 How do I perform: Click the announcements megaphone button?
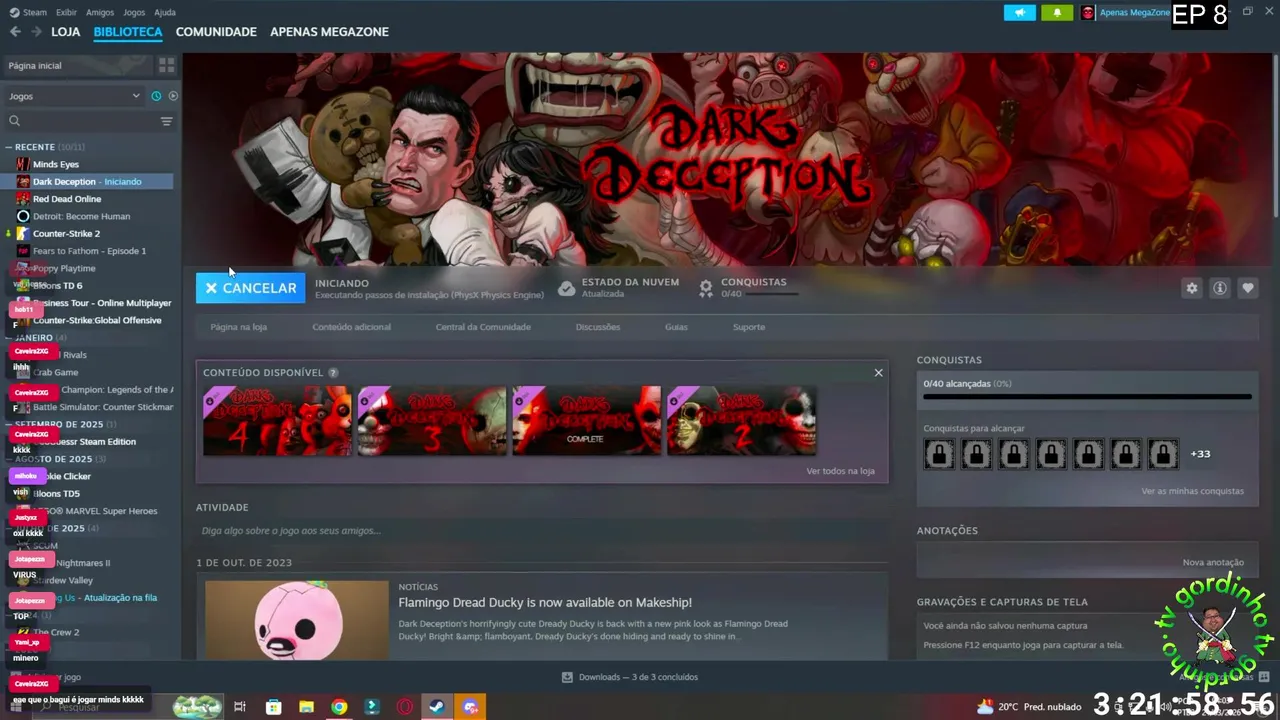tap(1020, 12)
